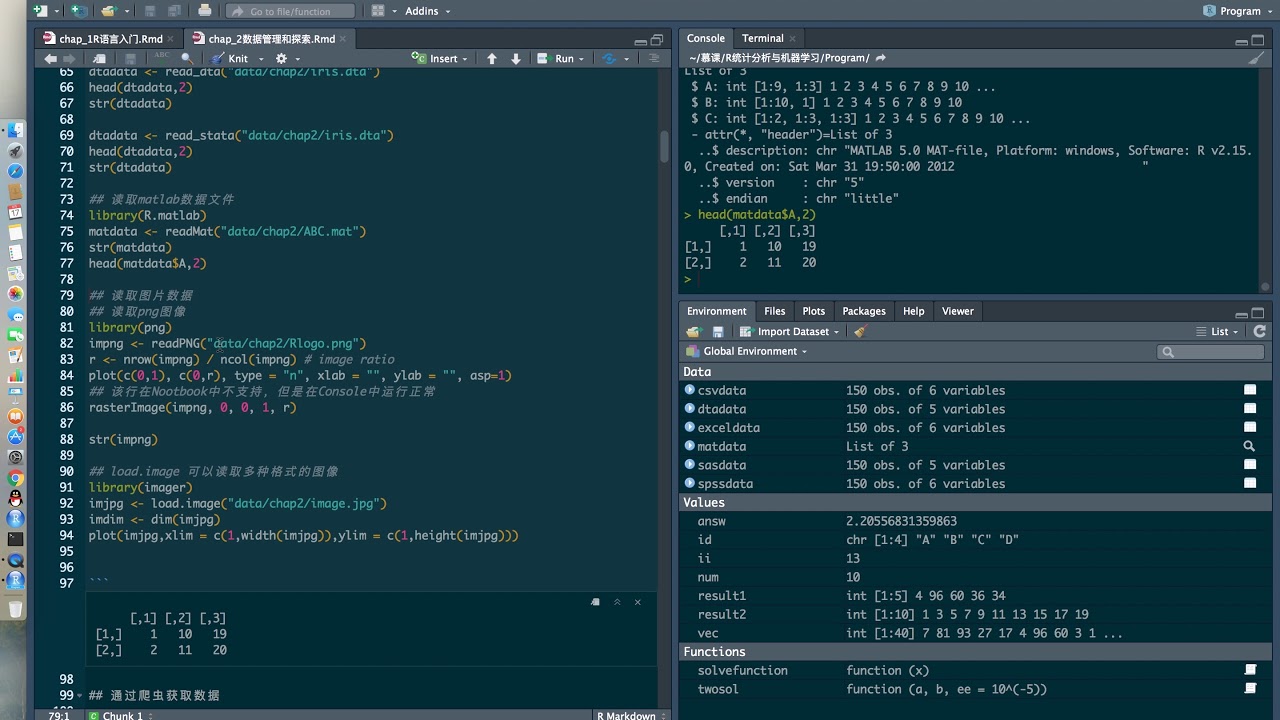The image size is (1280, 720).
Task: Select the Console tab
Action: point(705,39)
